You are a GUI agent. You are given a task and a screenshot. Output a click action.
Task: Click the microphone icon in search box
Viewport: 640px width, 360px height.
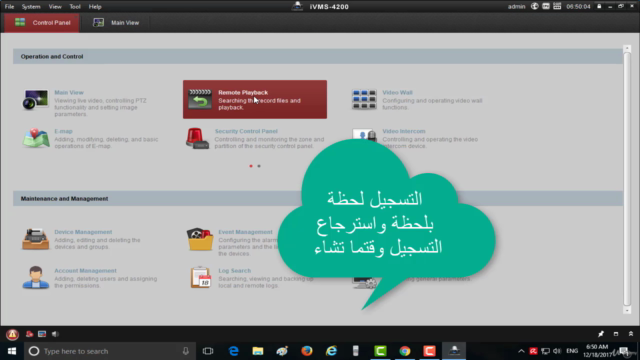(186, 351)
